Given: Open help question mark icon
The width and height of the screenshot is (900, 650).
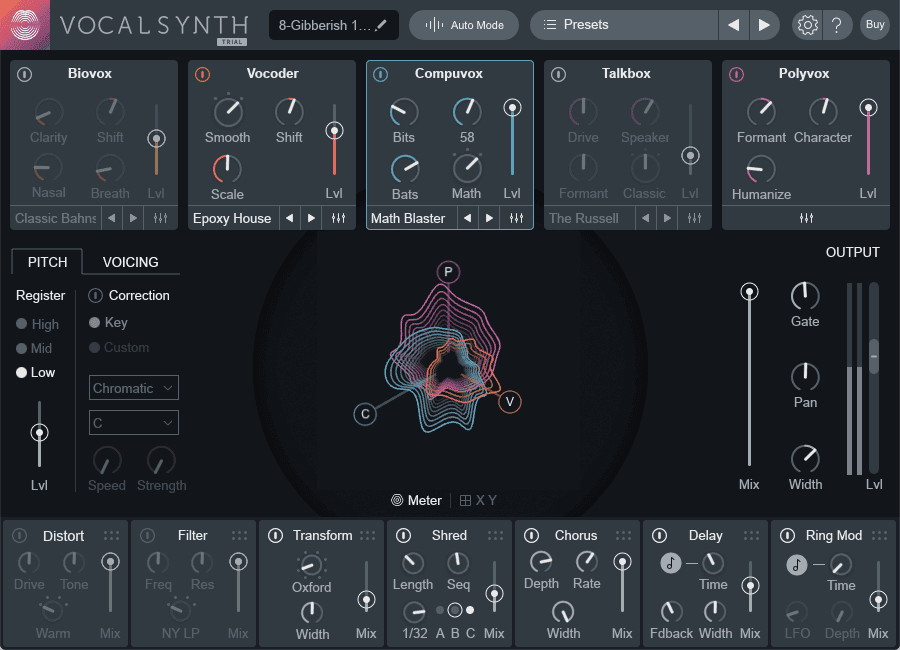Looking at the screenshot, I should 837,25.
